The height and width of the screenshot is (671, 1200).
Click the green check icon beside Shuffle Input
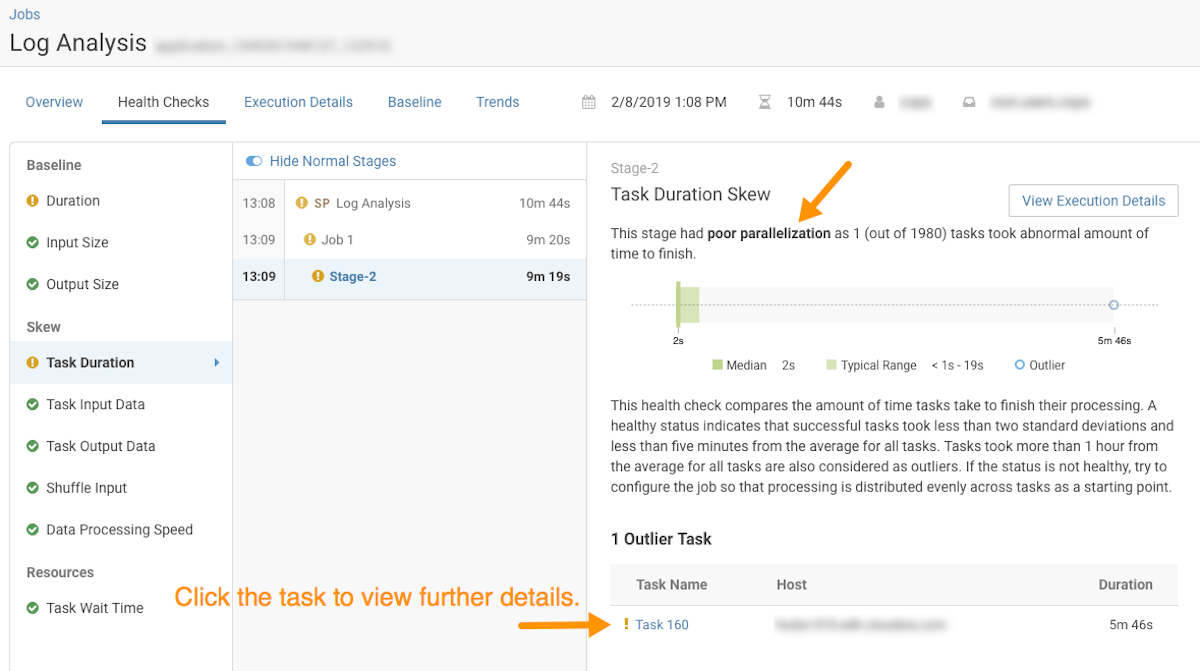tap(32, 489)
